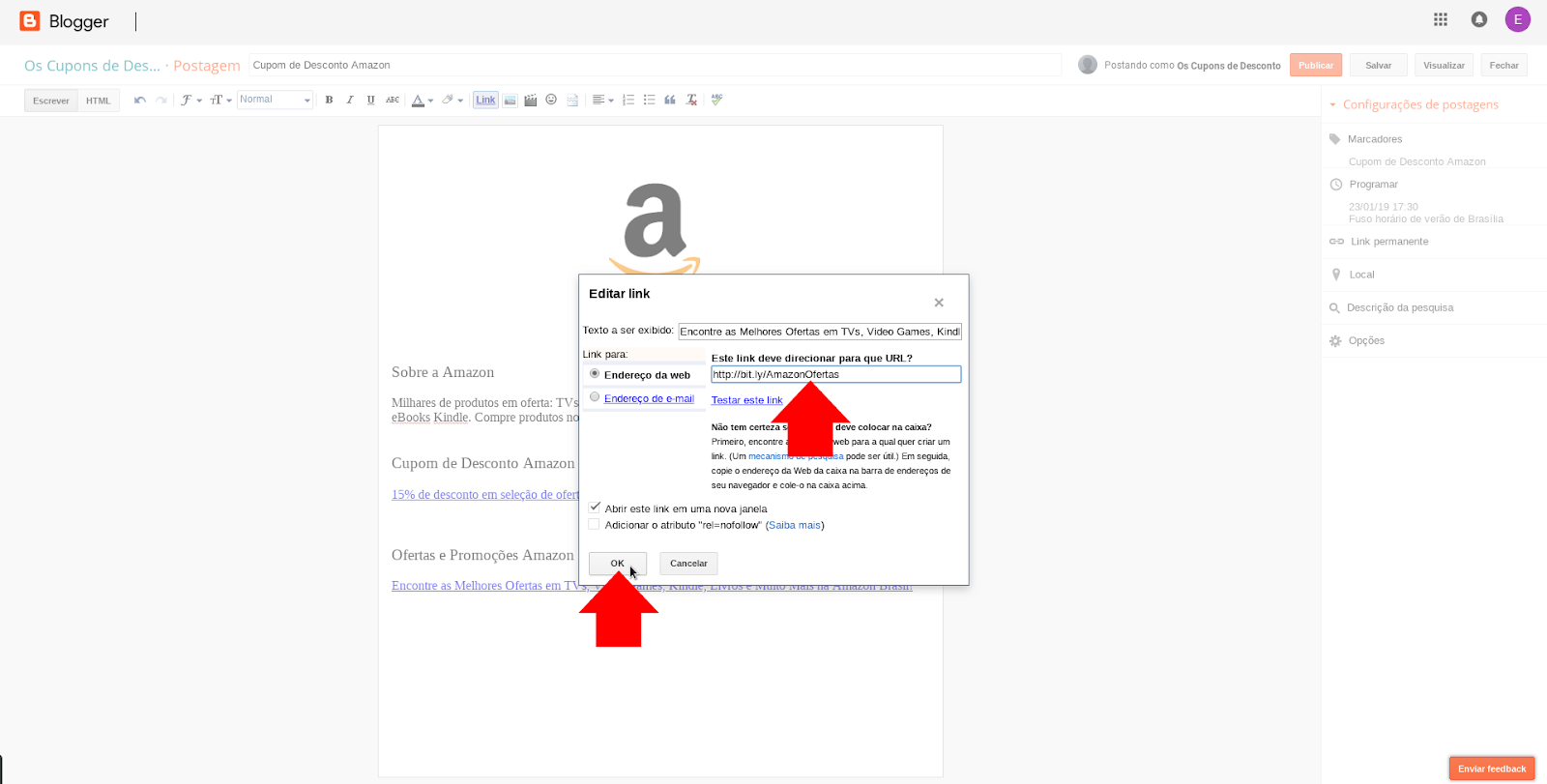Click the Texto a ser exibido field
This screenshot has width=1547, height=784.
(x=820, y=332)
